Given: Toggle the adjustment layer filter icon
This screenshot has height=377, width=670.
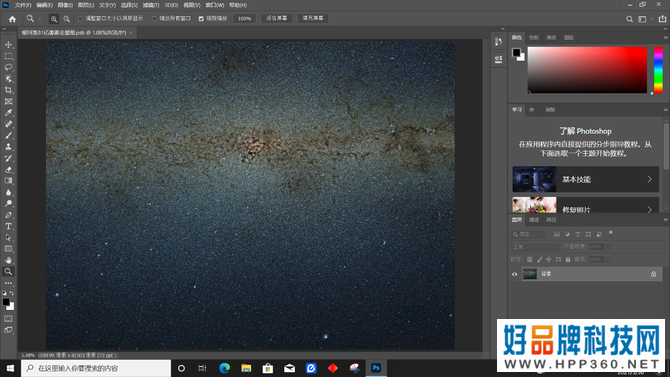Looking at the screenshot, I should 567,234.
